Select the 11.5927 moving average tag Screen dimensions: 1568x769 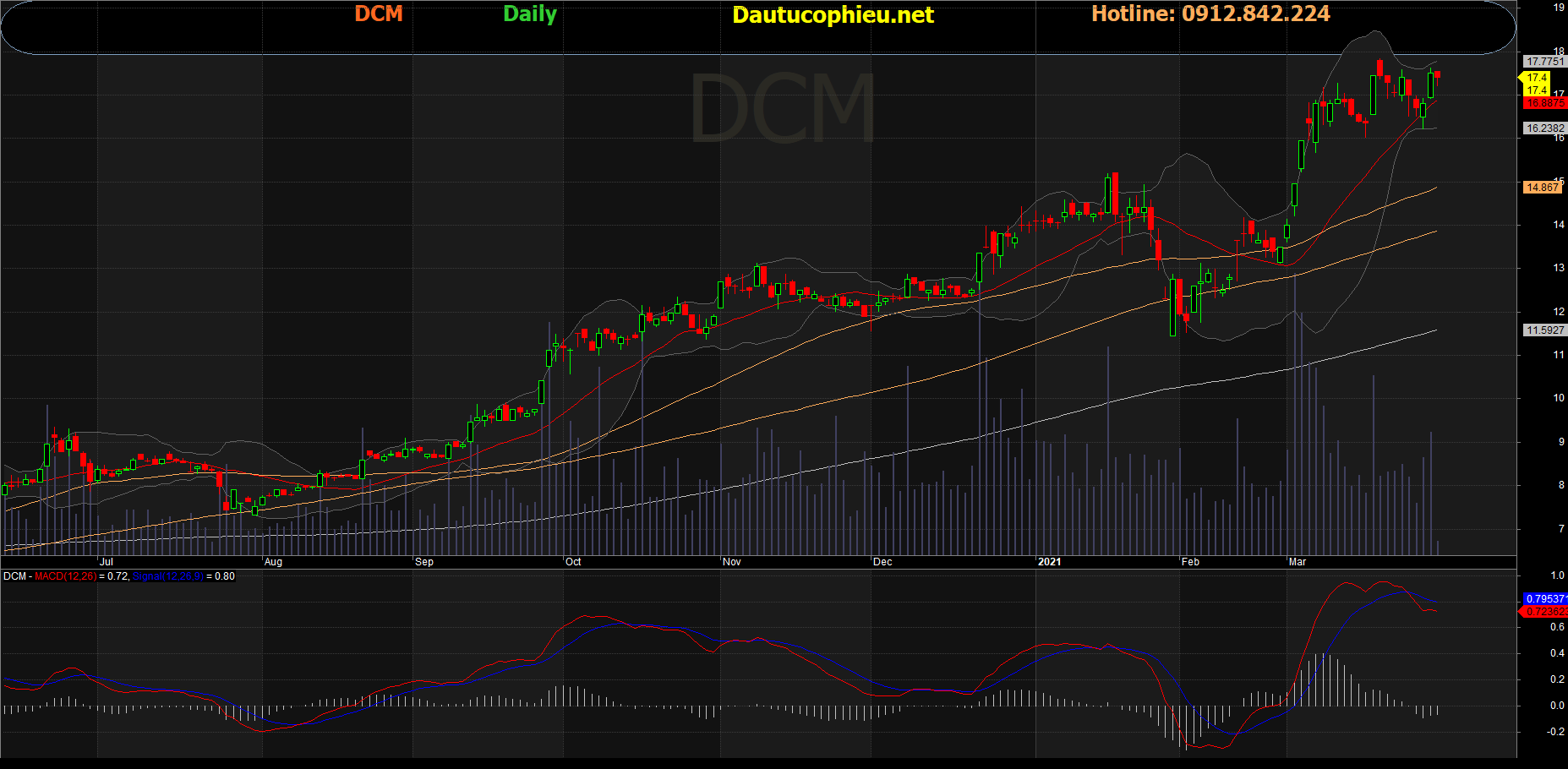tap(1544, 330)
